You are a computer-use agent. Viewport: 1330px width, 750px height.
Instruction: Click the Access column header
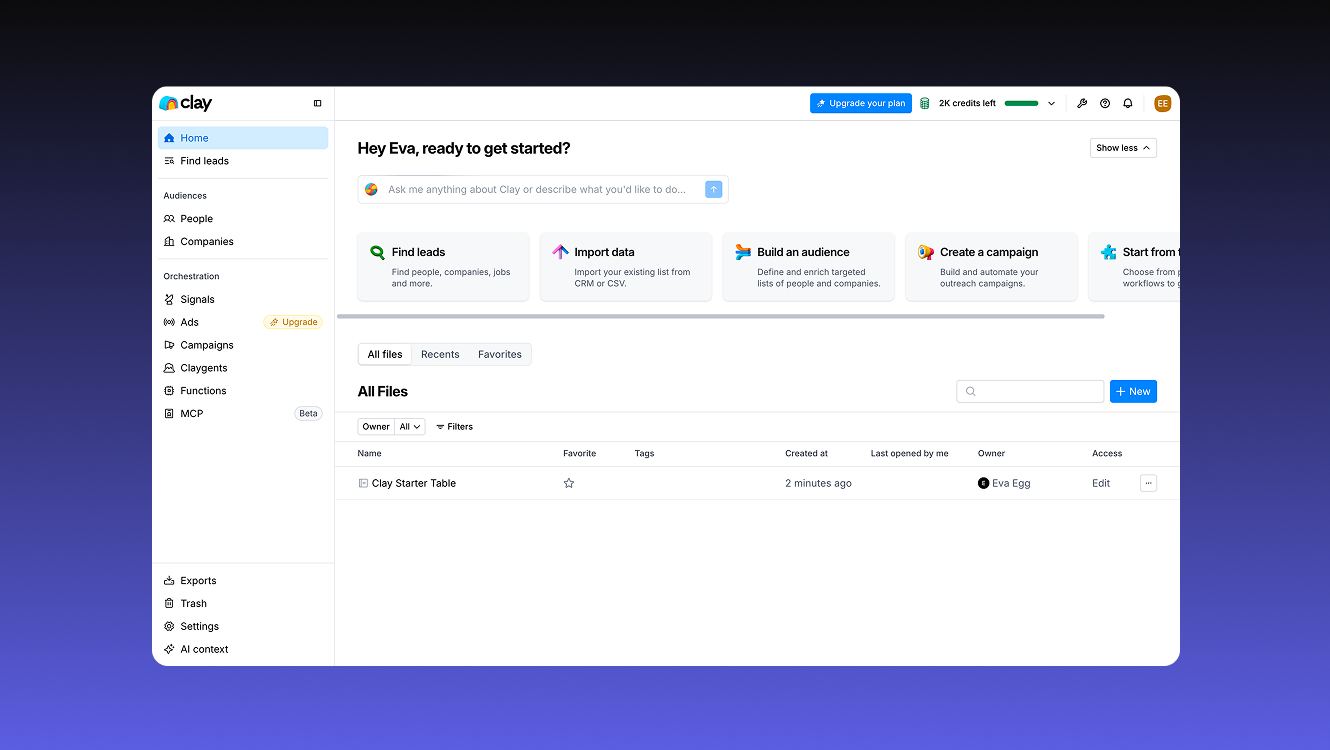[x=1107, y=454]
